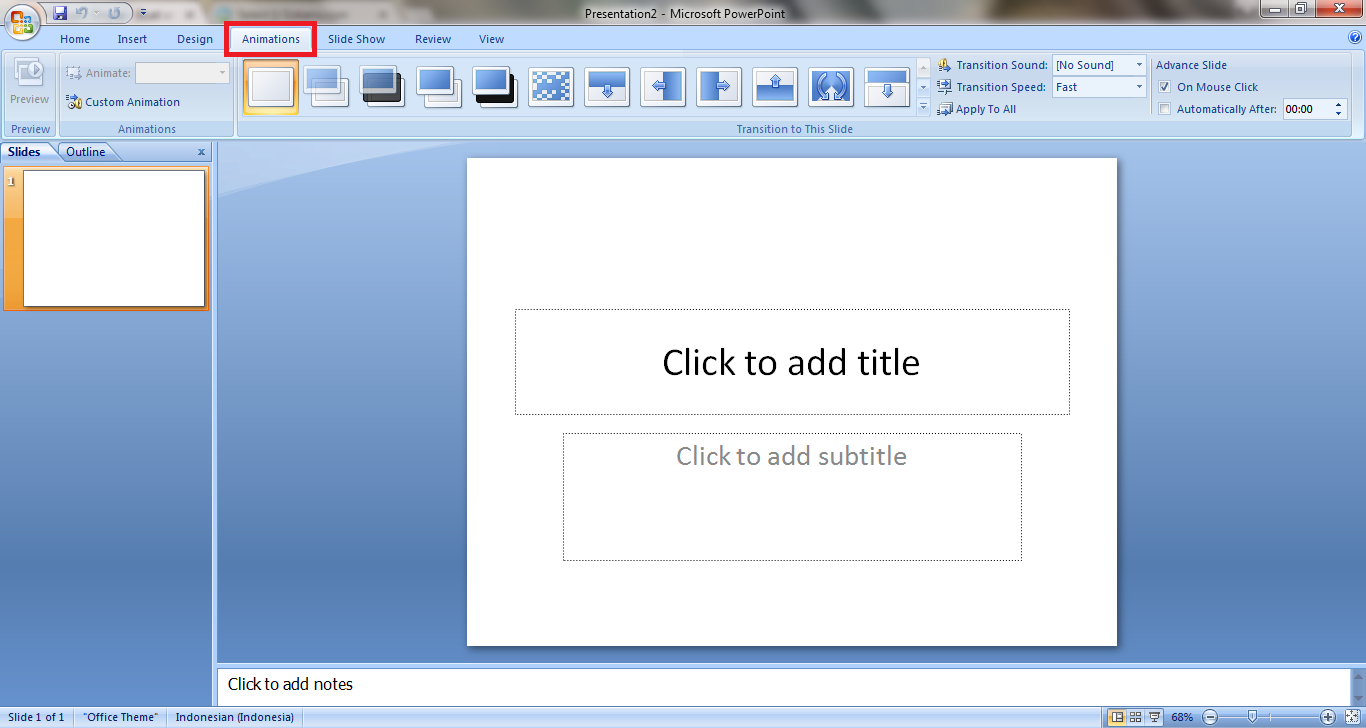This screenshot has width=1366, height=728.
Task: Click the Undo icon in Quick Access
Action: [82, 13]
